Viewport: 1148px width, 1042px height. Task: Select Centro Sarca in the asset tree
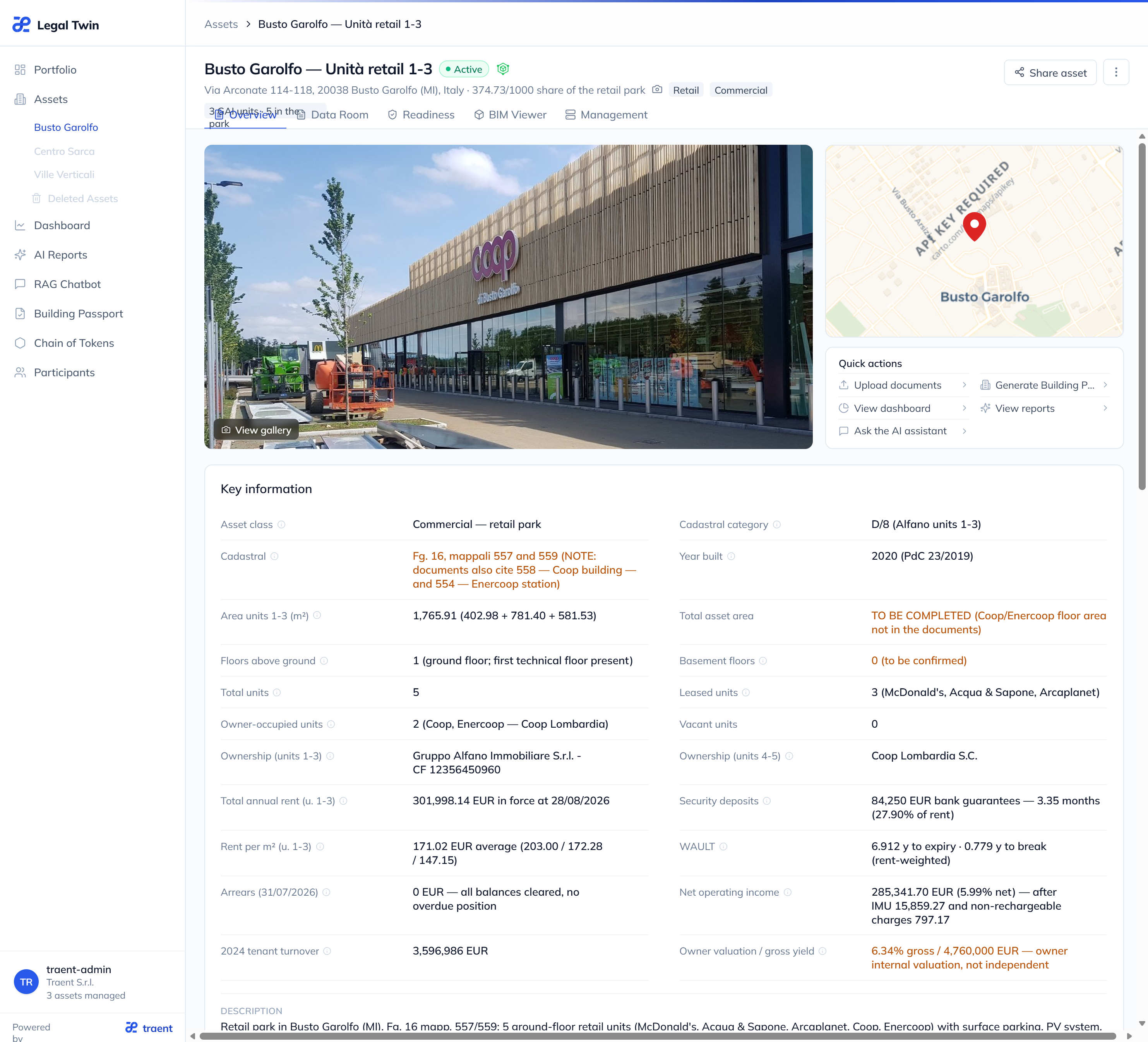click(64, 151)
